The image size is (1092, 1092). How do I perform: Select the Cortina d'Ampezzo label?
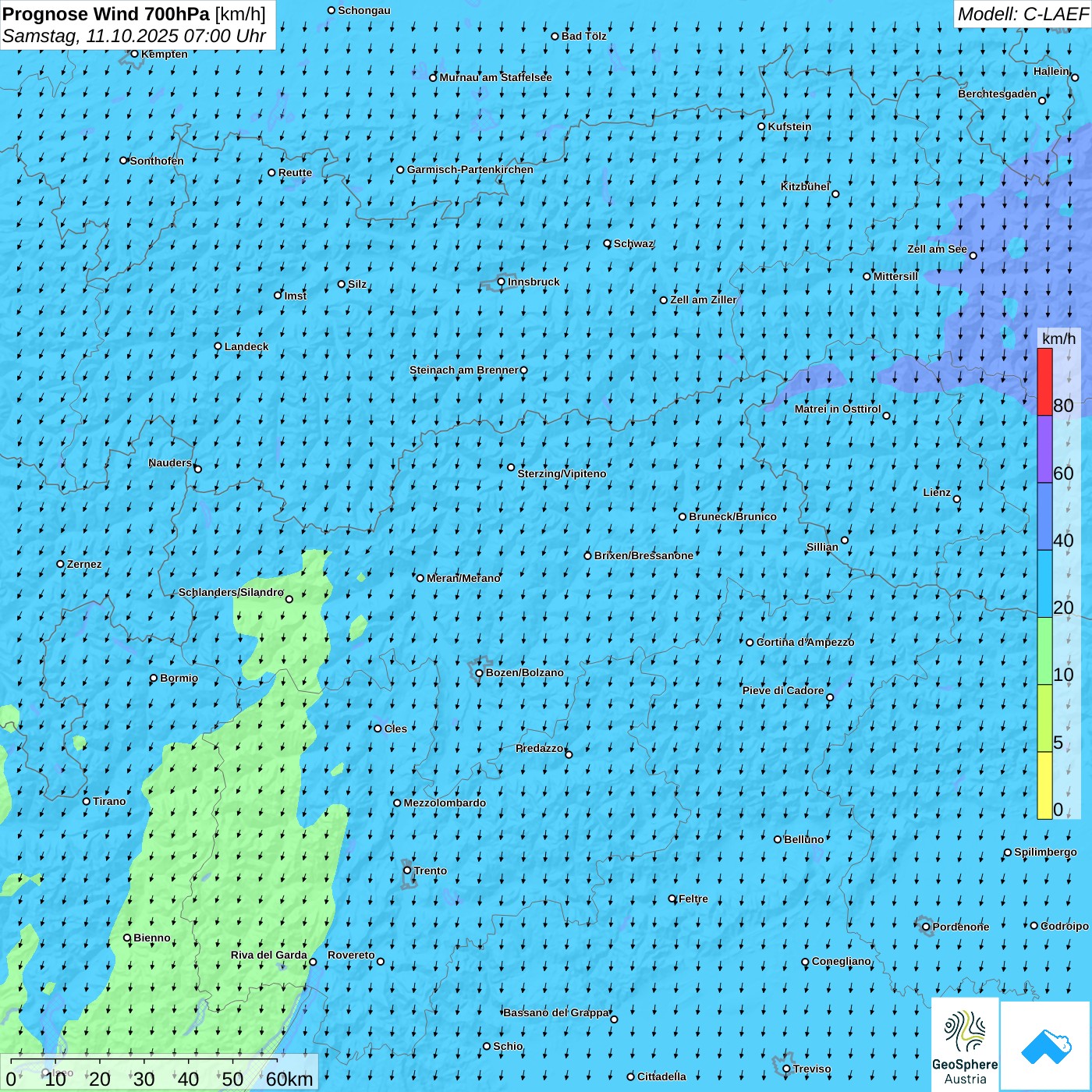pos(805,642)
